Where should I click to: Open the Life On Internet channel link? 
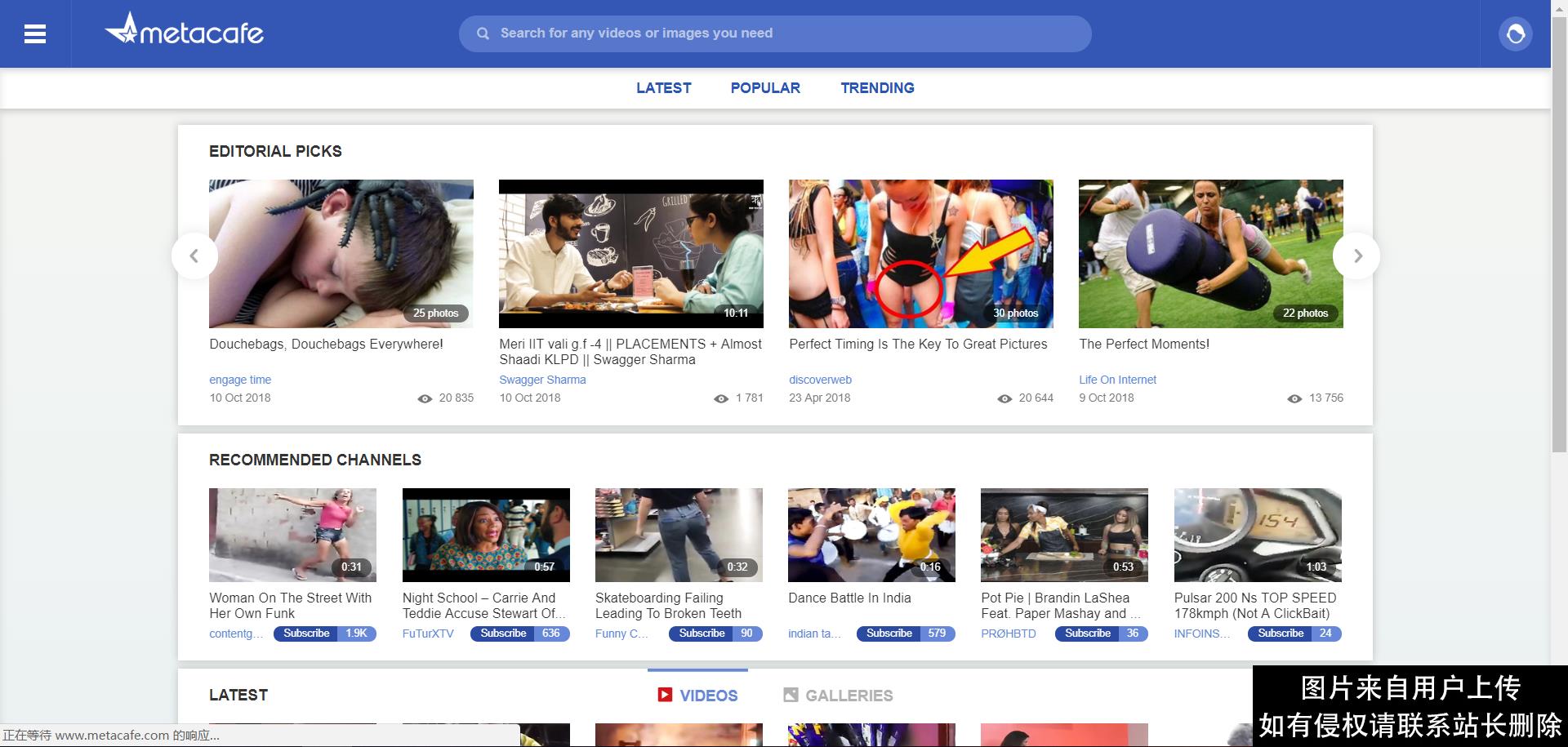point(1117,380)
